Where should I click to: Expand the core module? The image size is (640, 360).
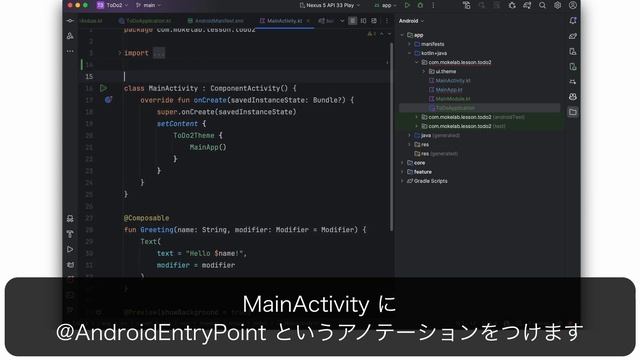pyautogui.click(x=402, y=163)
